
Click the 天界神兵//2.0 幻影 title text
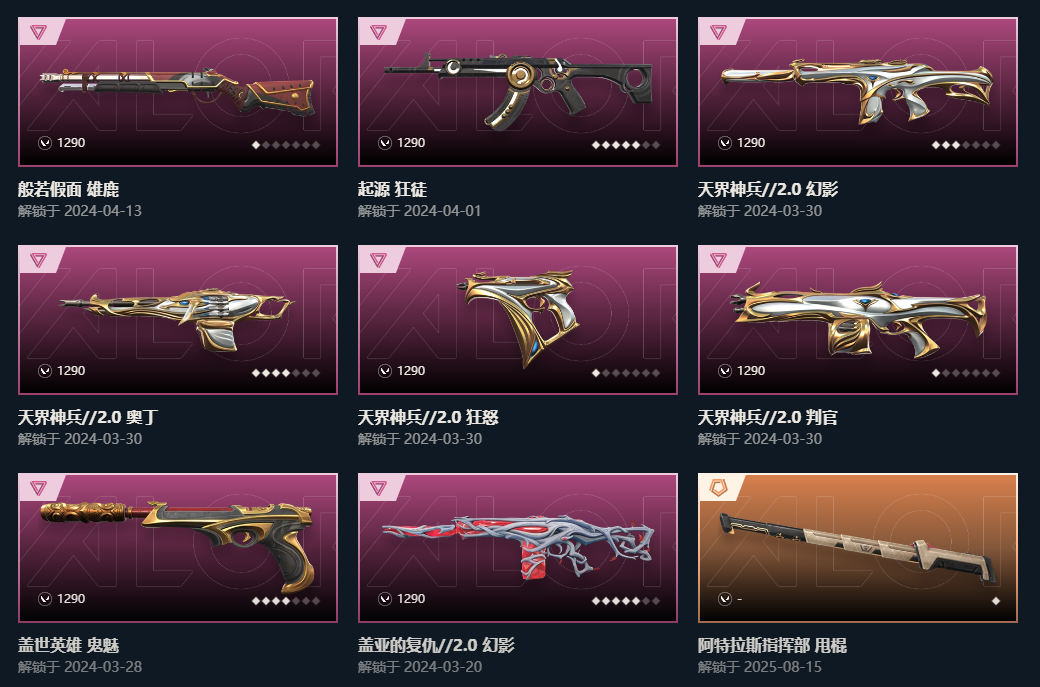[767, 190]
